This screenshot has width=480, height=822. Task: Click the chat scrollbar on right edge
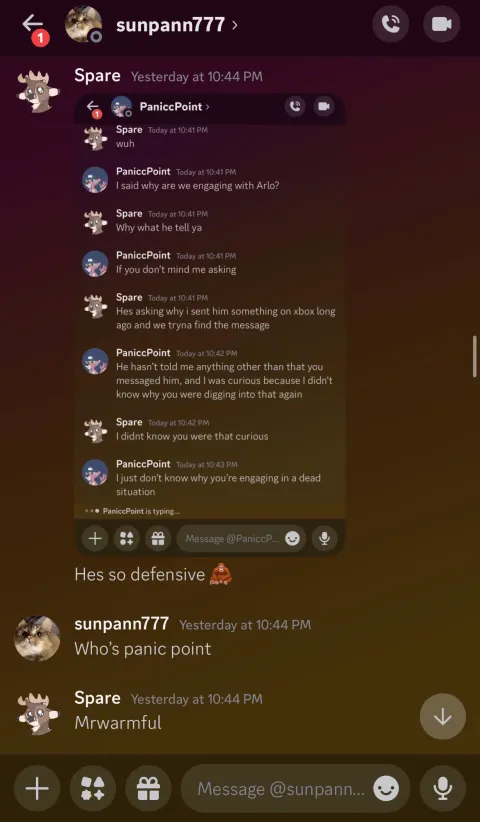pos(475,356)
